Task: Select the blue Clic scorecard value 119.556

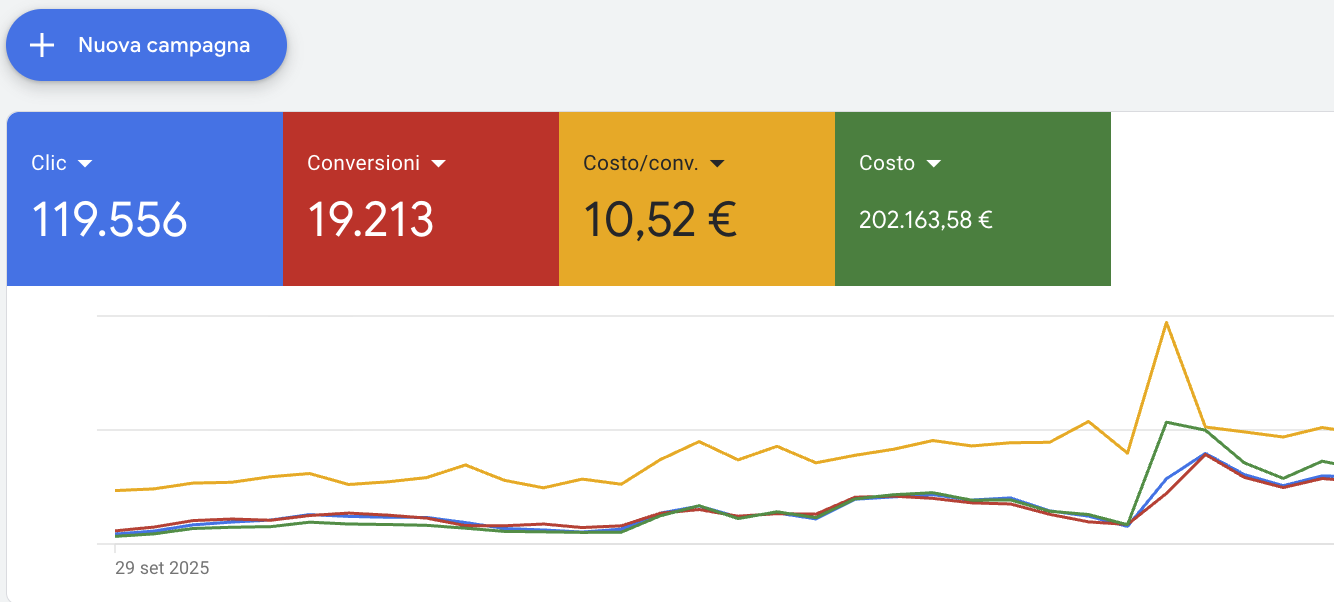Action: 109,220
